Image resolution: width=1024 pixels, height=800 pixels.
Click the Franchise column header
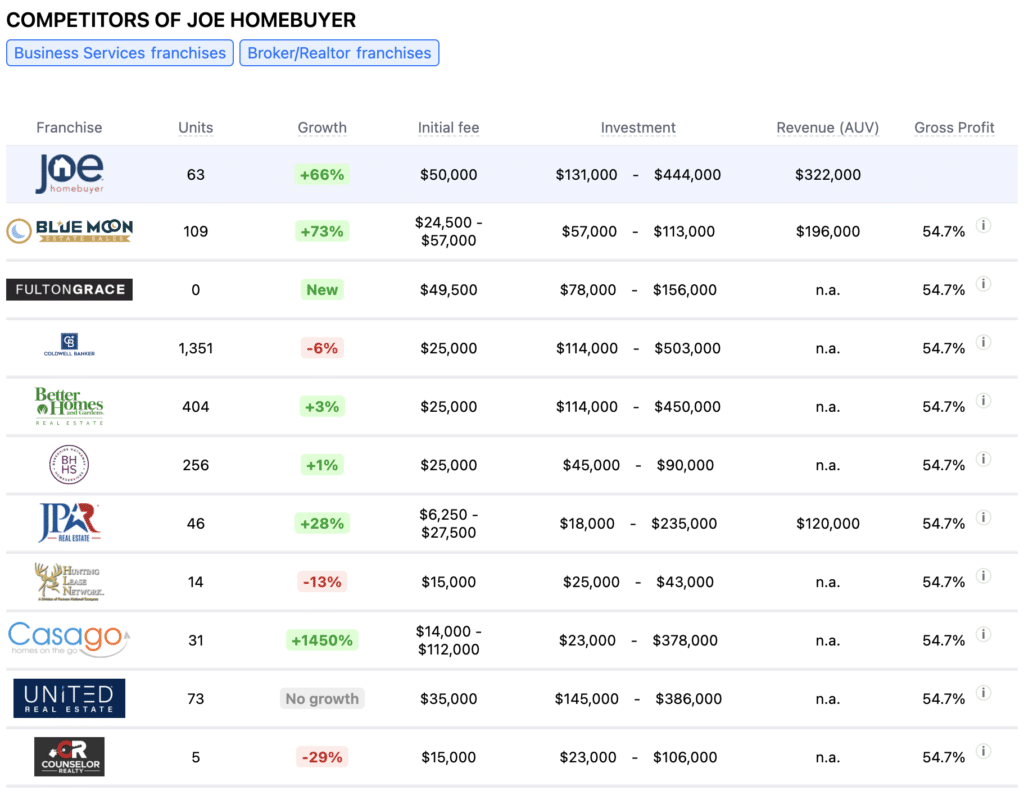(69, 127)
